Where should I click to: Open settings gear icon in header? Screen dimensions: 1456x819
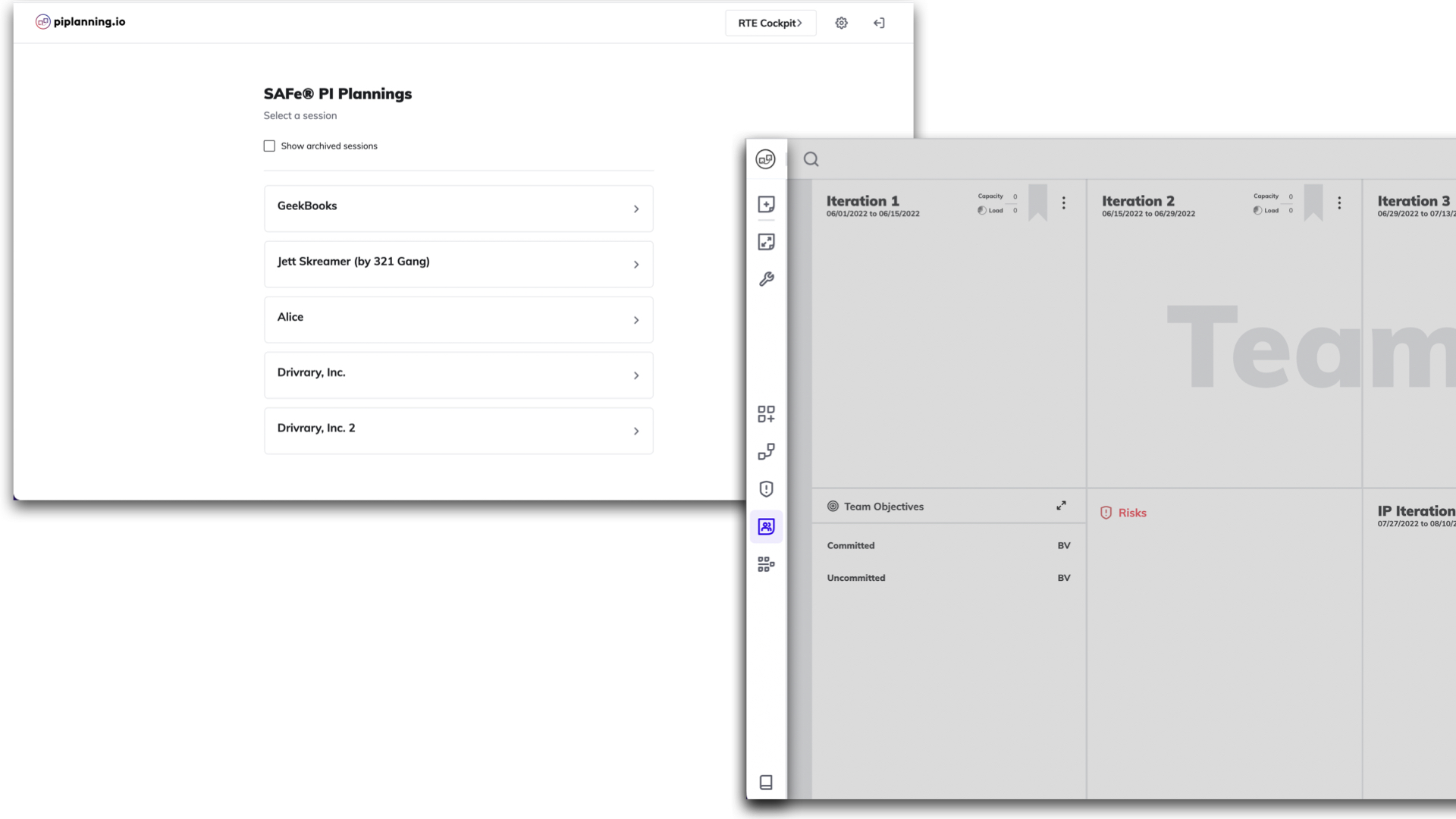(x=841, y=23)
